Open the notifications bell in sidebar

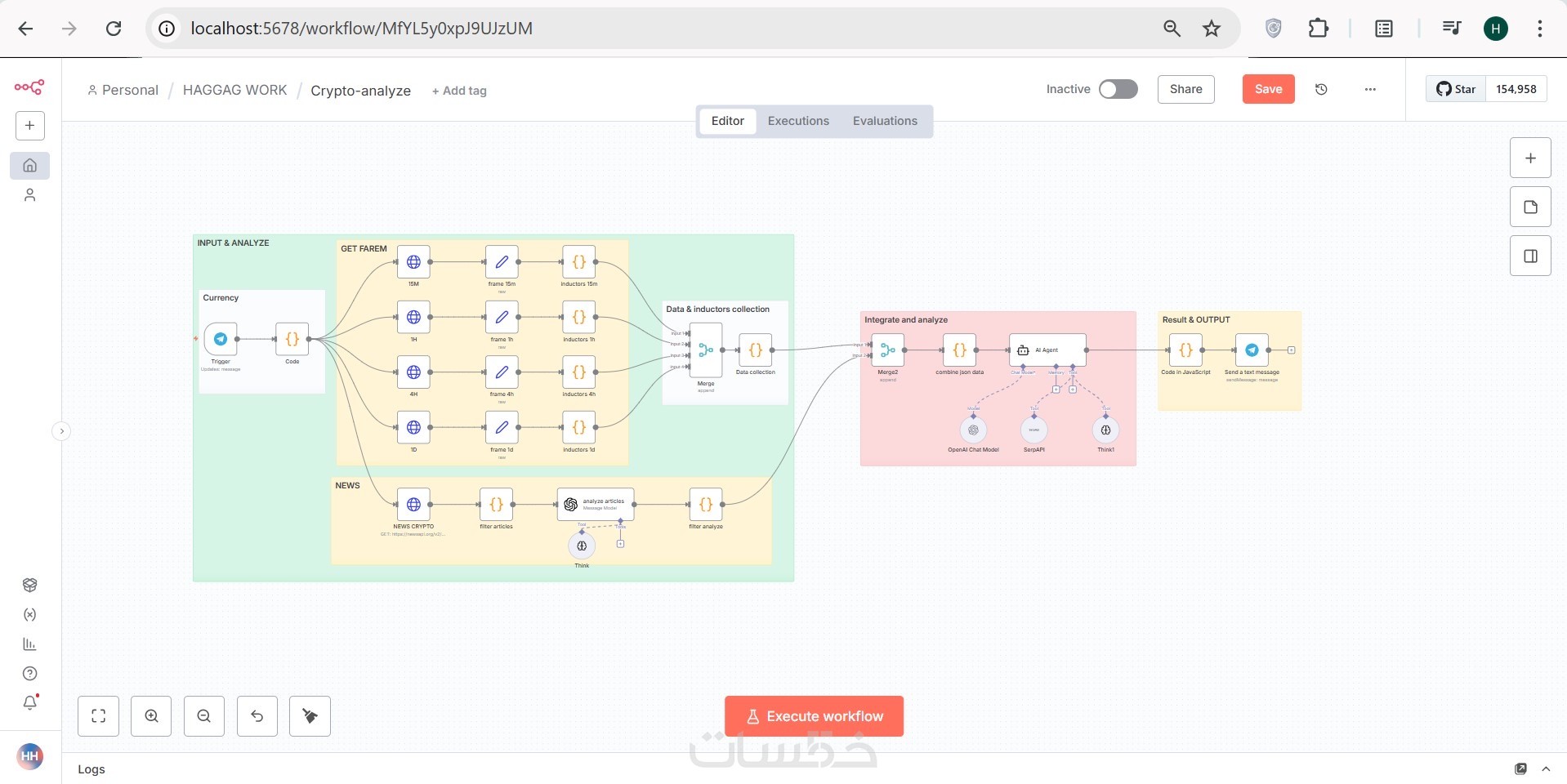tap(30, 702)
